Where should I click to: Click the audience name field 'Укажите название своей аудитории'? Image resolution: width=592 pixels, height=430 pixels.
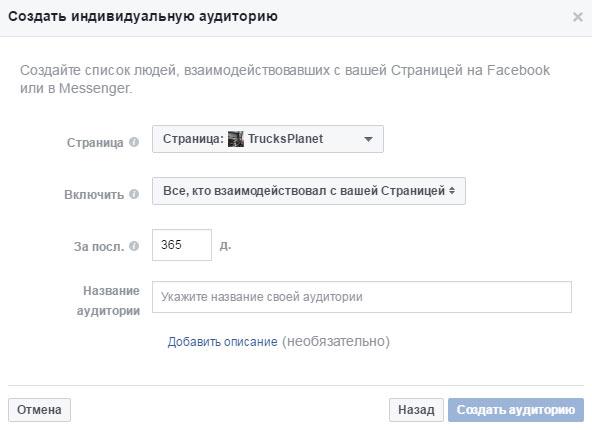pyautogui.click(x=362, y=297)
